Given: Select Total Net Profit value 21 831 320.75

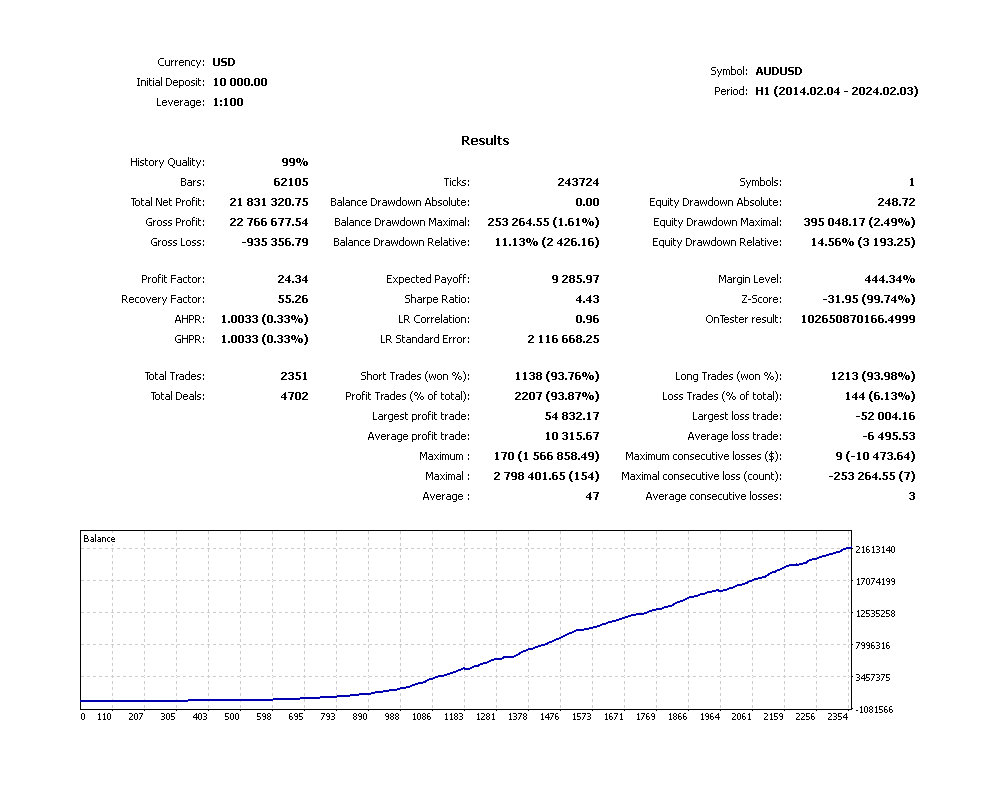Looking at the screenshot, I should 268,202.
